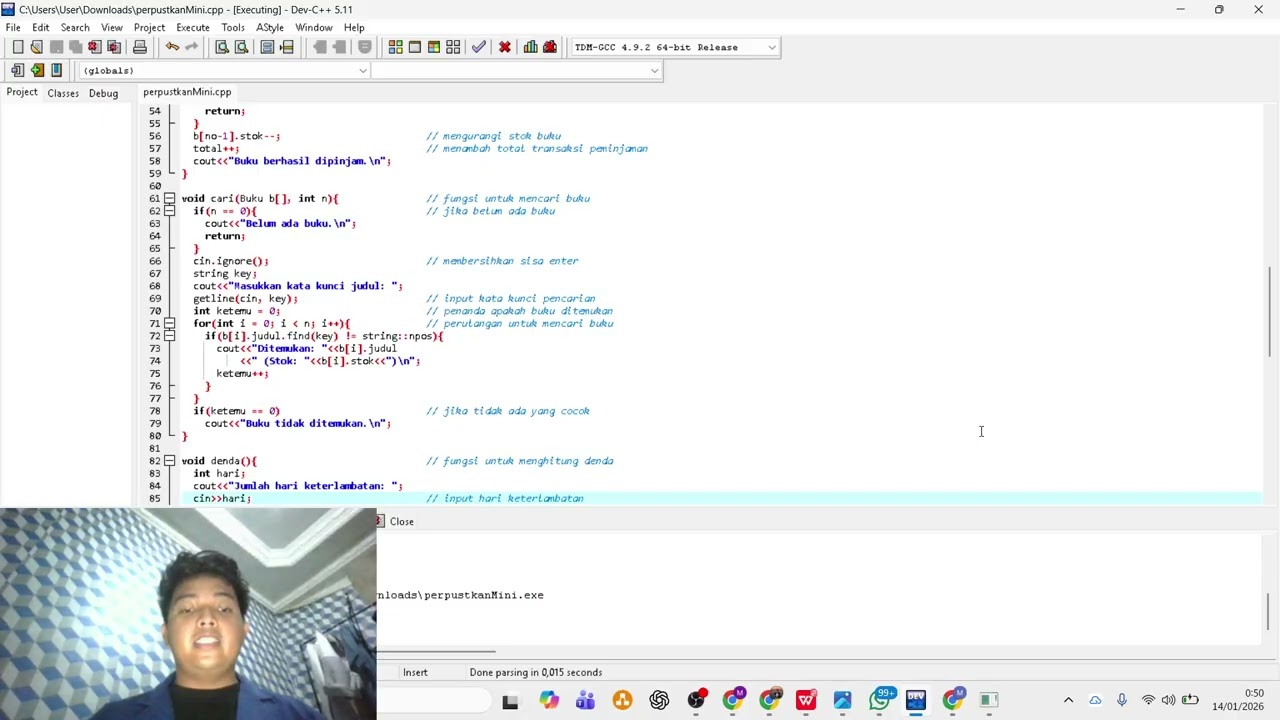
Task: Collapse the if find(key) block at line 72
Action: pyautogui.click(x=169, y=336)
